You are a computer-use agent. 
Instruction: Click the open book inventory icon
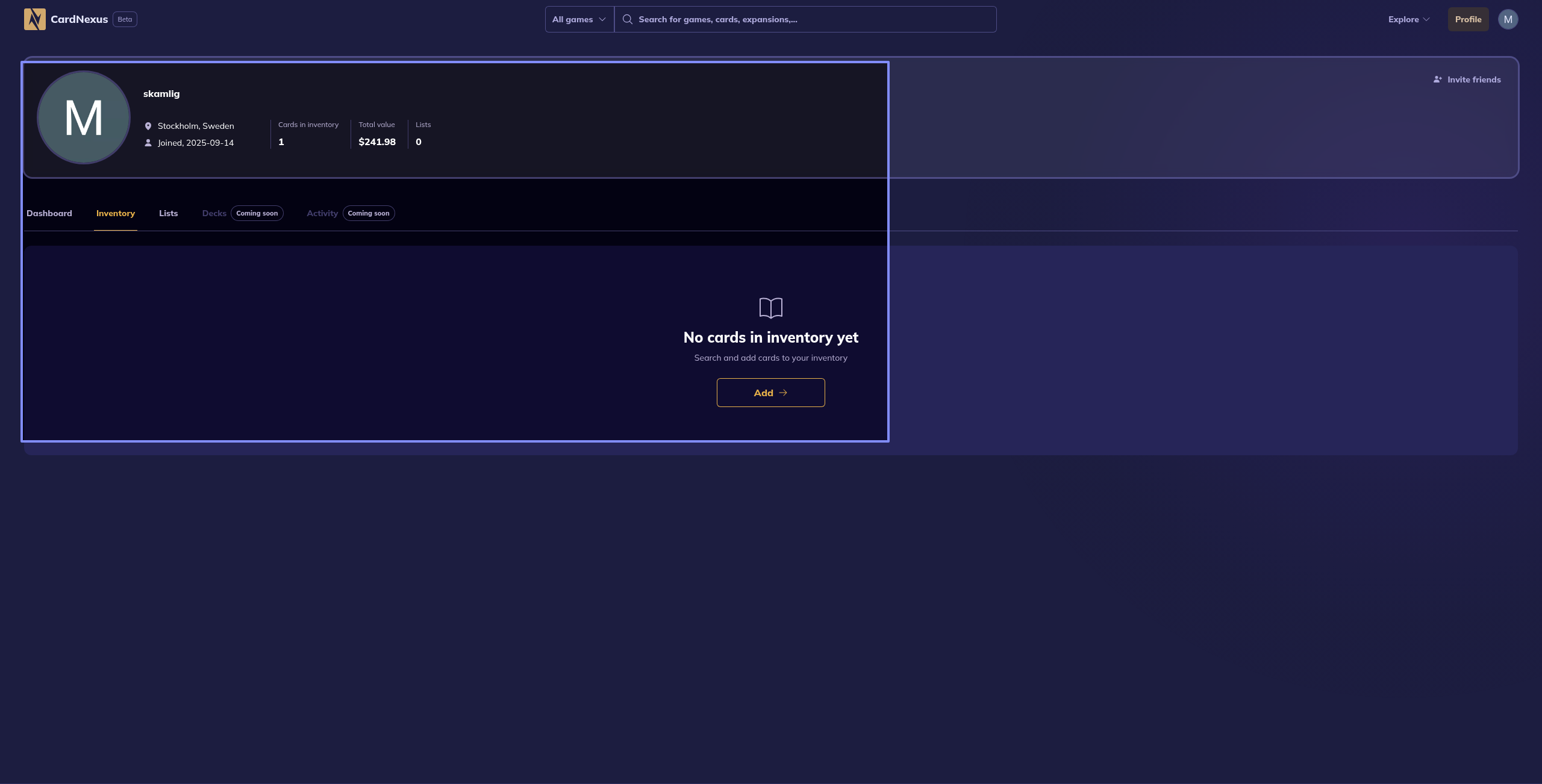(x=770, y=308)
